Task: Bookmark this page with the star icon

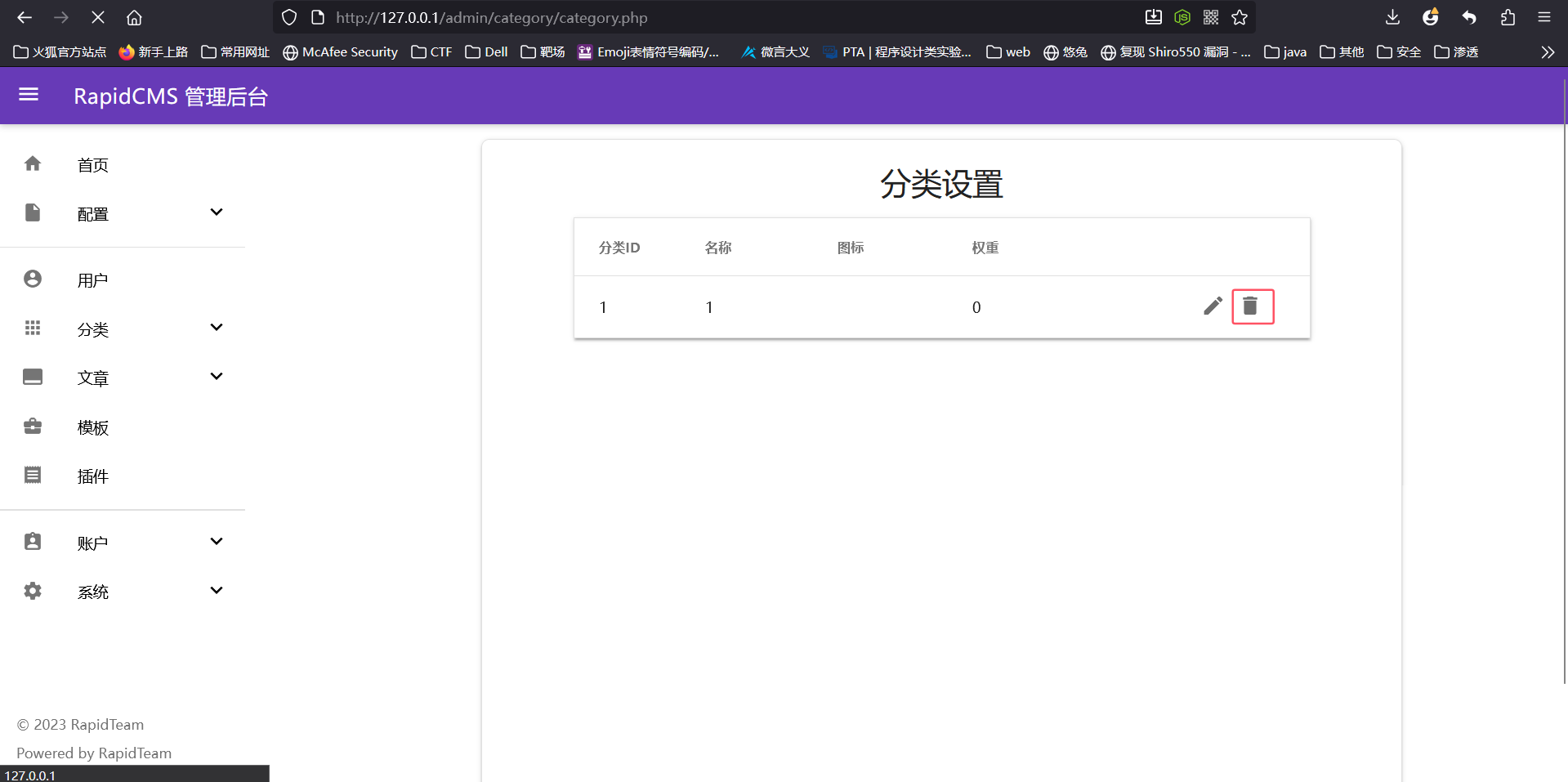Action: (x=1240, y=17)
